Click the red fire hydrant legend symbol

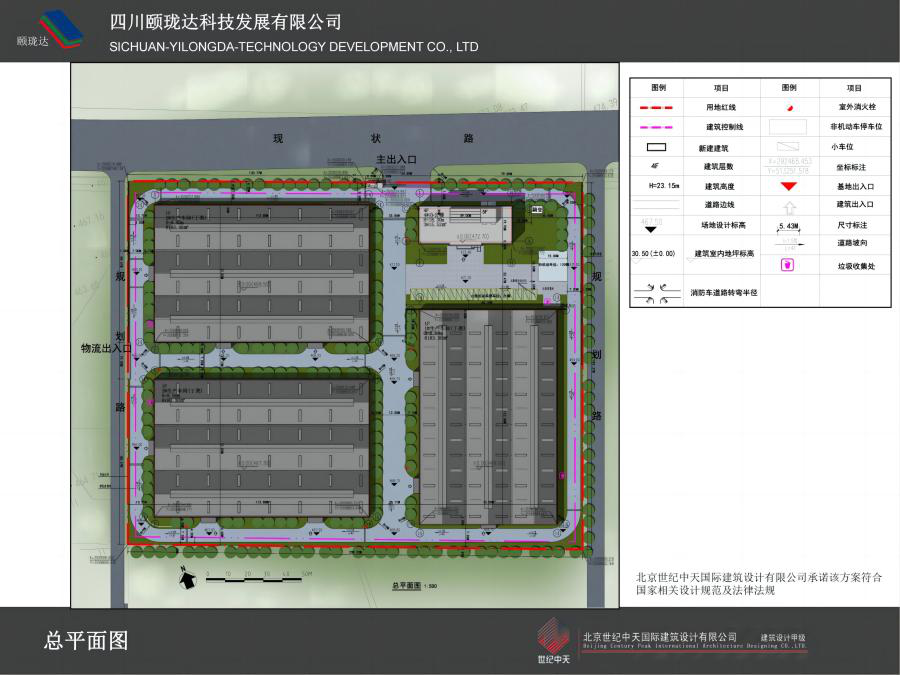point(789,107)
